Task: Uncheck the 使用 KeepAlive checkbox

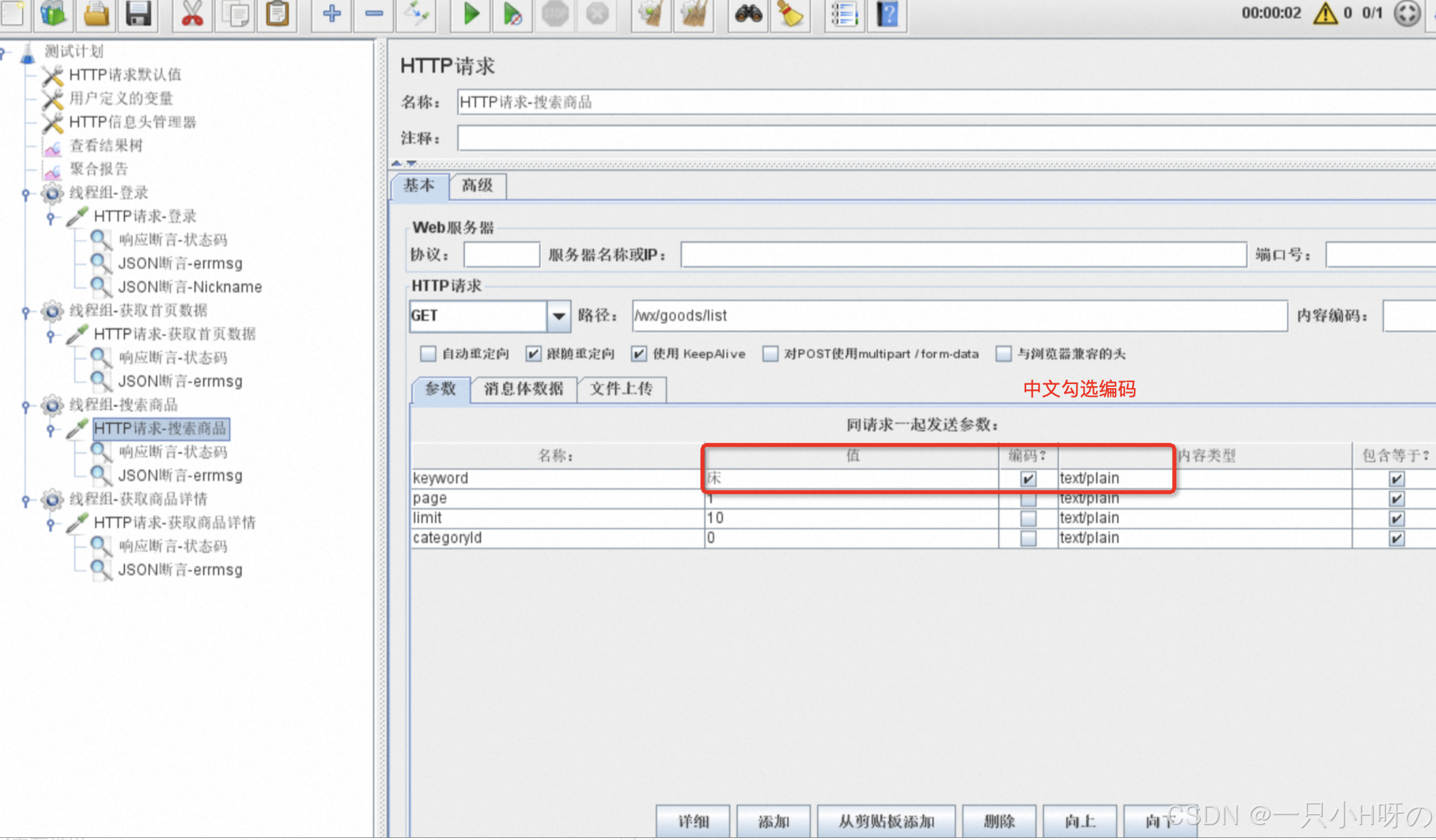Action: [x=638, y=354]
